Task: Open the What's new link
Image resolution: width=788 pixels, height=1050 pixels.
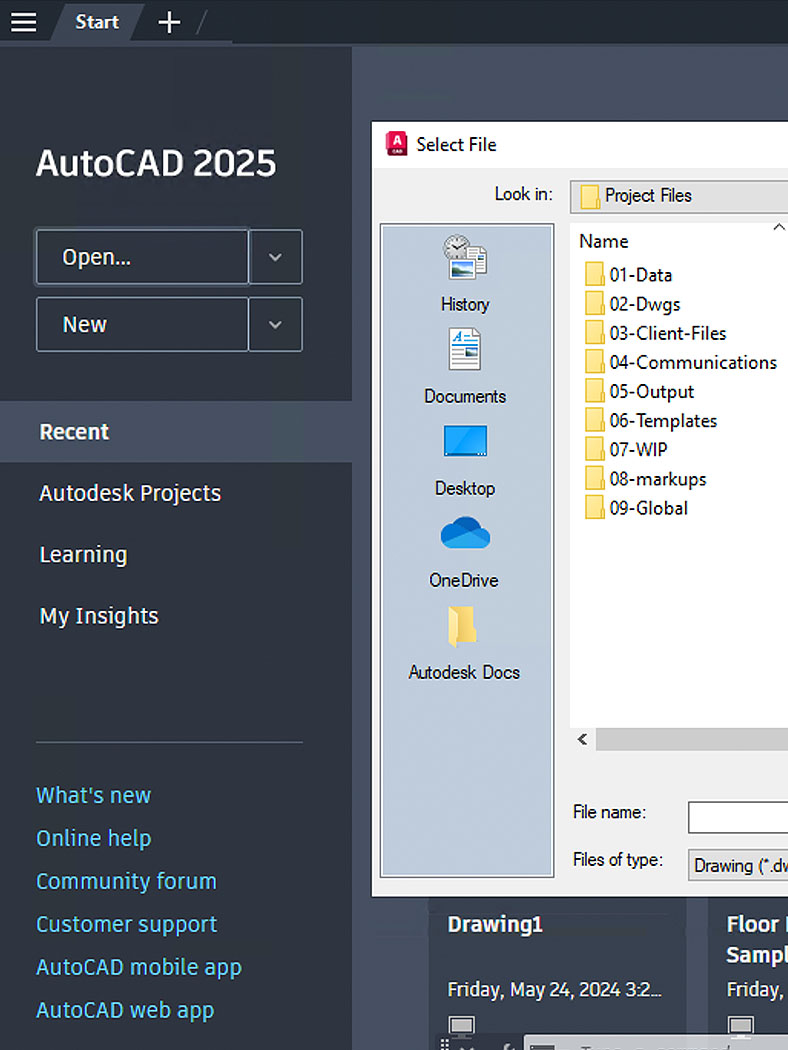Action: 94,796
